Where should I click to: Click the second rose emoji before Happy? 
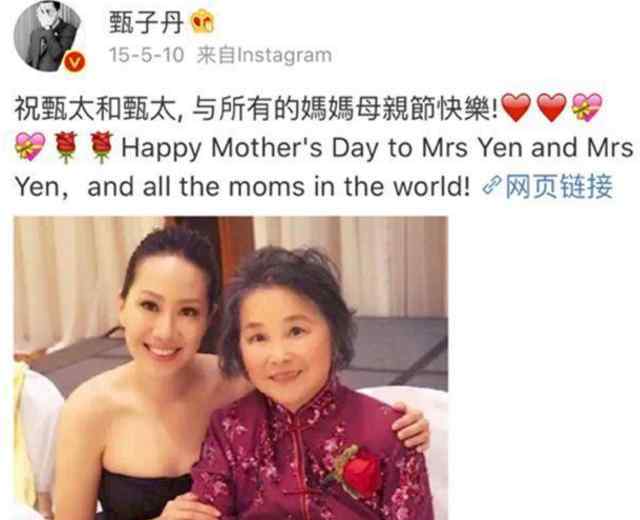[x=102, y=147]
